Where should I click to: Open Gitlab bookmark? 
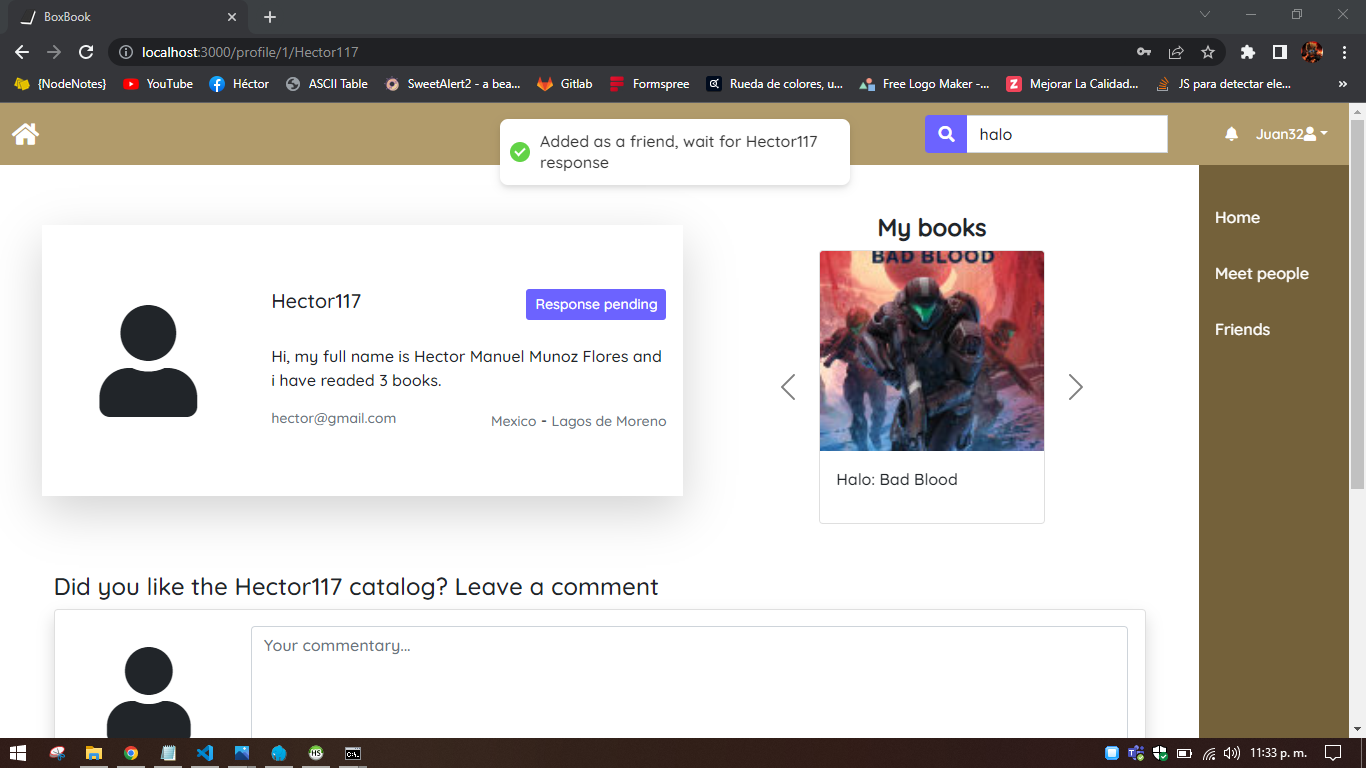[565, 84]
